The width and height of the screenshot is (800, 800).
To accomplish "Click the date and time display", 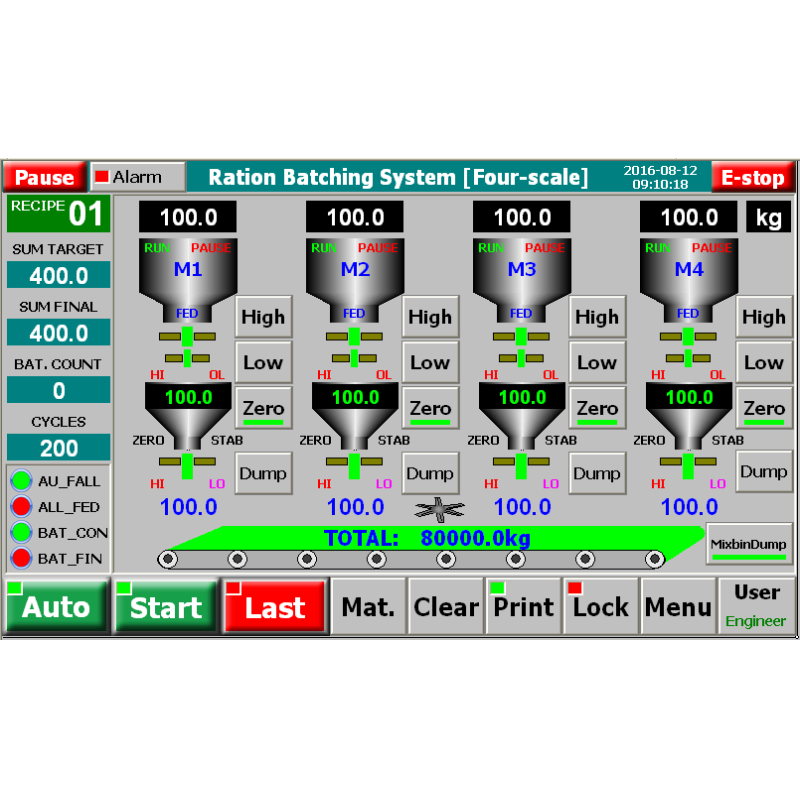I will tap(660, 177).
